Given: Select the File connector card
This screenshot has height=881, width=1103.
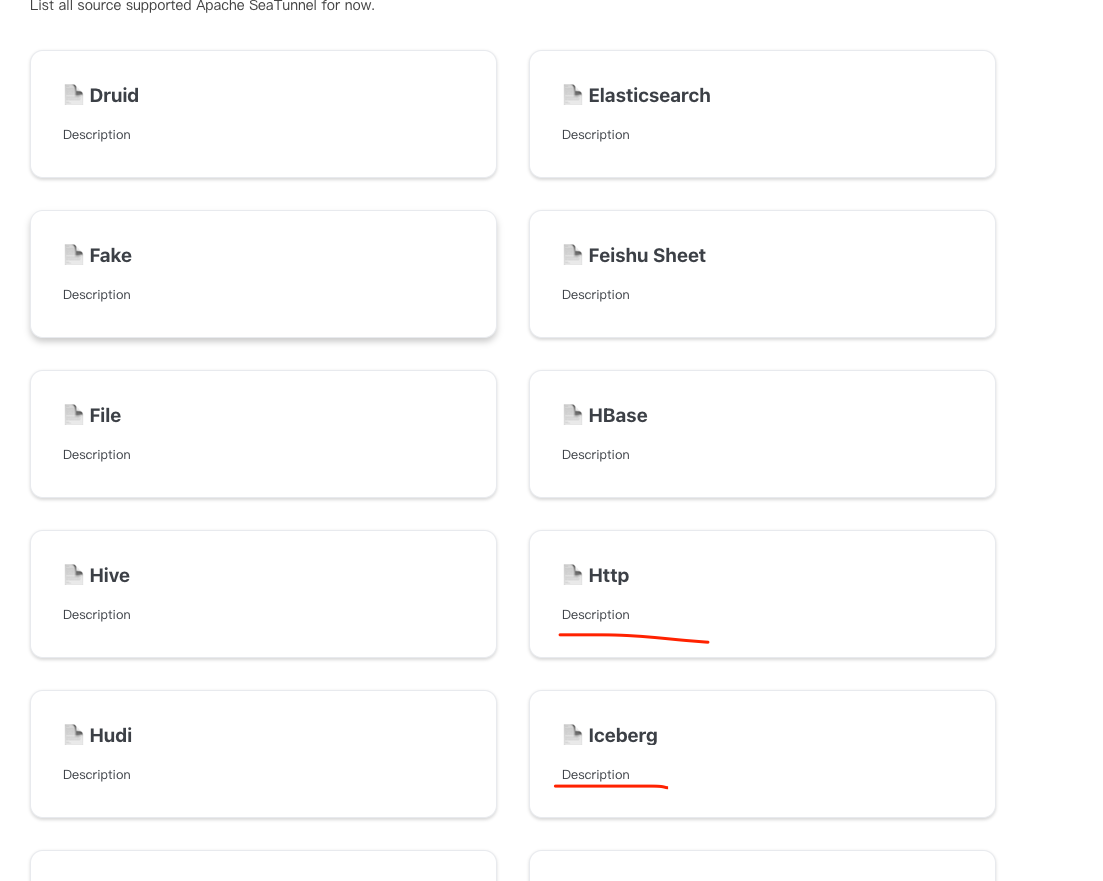Looking at the screenshot, I should pos(263,433).
